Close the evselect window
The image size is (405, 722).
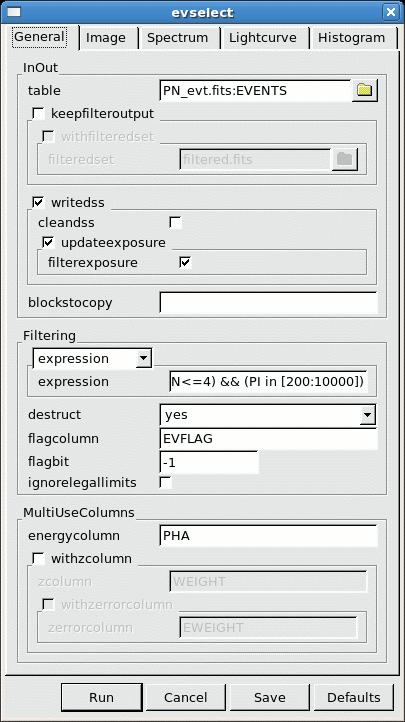391,12
